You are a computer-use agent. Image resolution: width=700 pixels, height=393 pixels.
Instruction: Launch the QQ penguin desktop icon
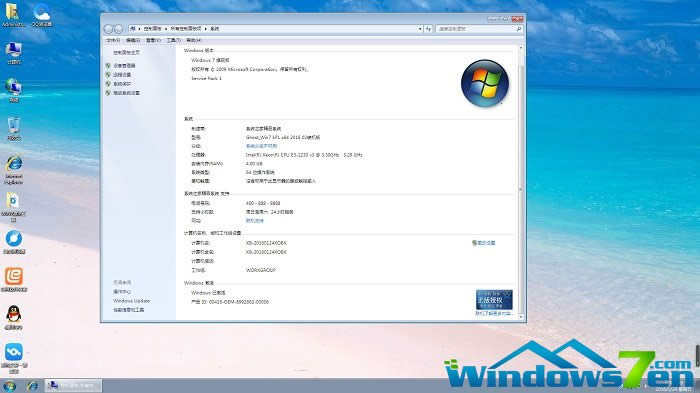[x=14, y=318]
